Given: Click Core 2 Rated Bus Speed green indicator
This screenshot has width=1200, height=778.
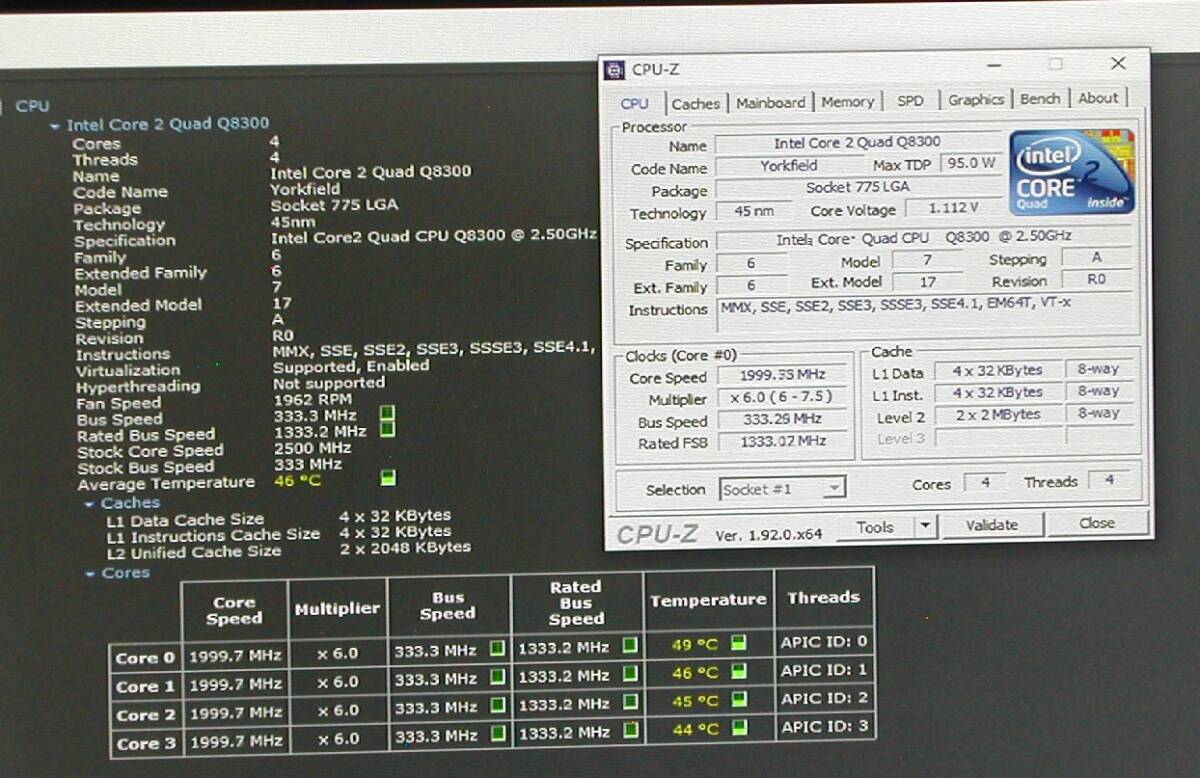Looking at the screenshot, I should [630, 703].
